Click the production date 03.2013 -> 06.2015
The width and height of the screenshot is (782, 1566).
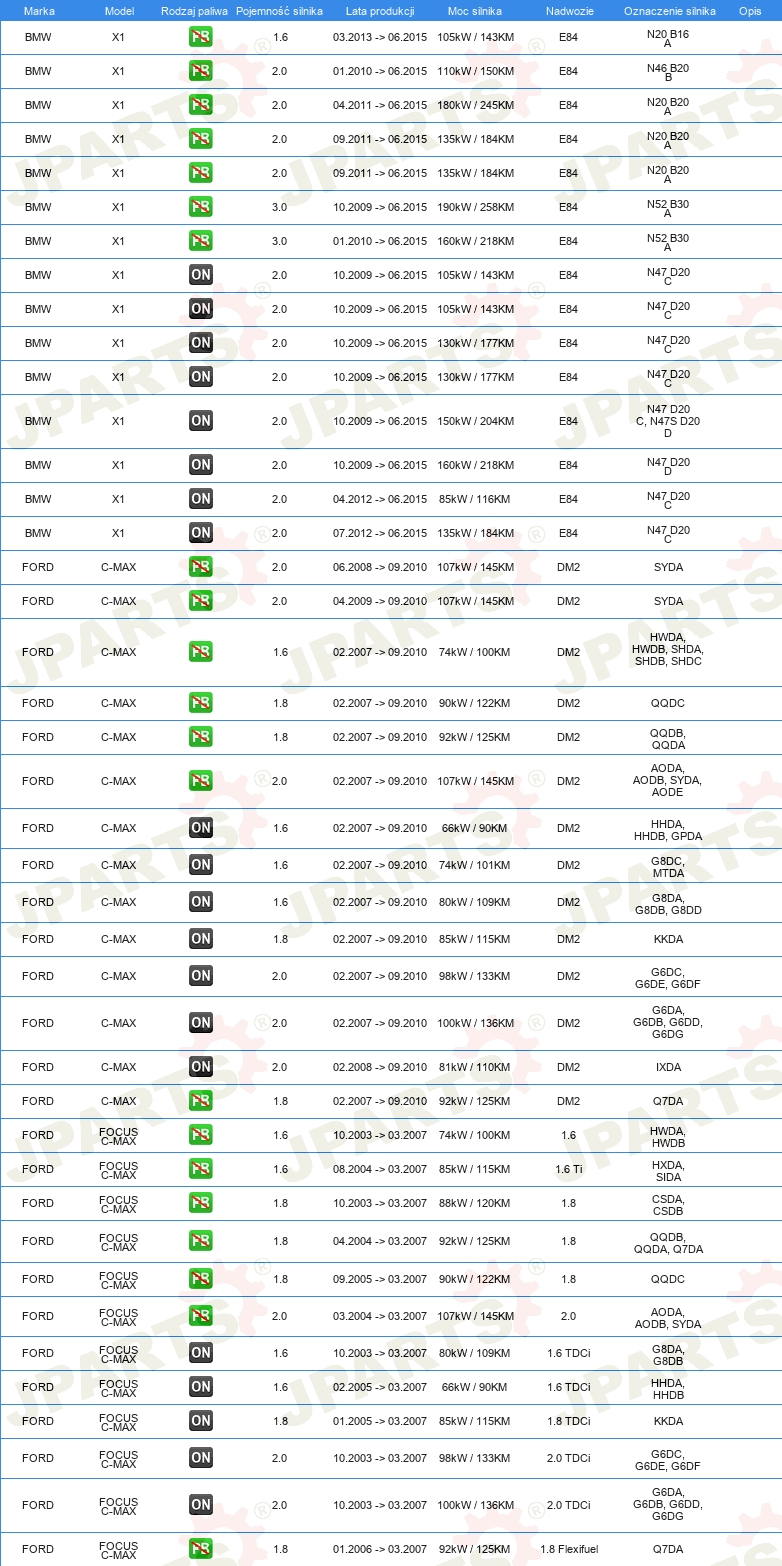380,38
